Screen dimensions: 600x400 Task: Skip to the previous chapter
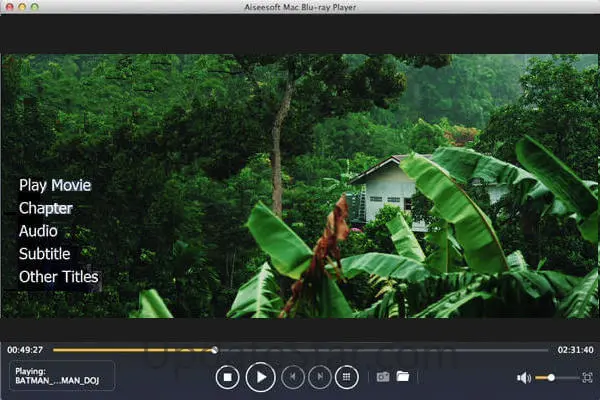tap(292, 377)
